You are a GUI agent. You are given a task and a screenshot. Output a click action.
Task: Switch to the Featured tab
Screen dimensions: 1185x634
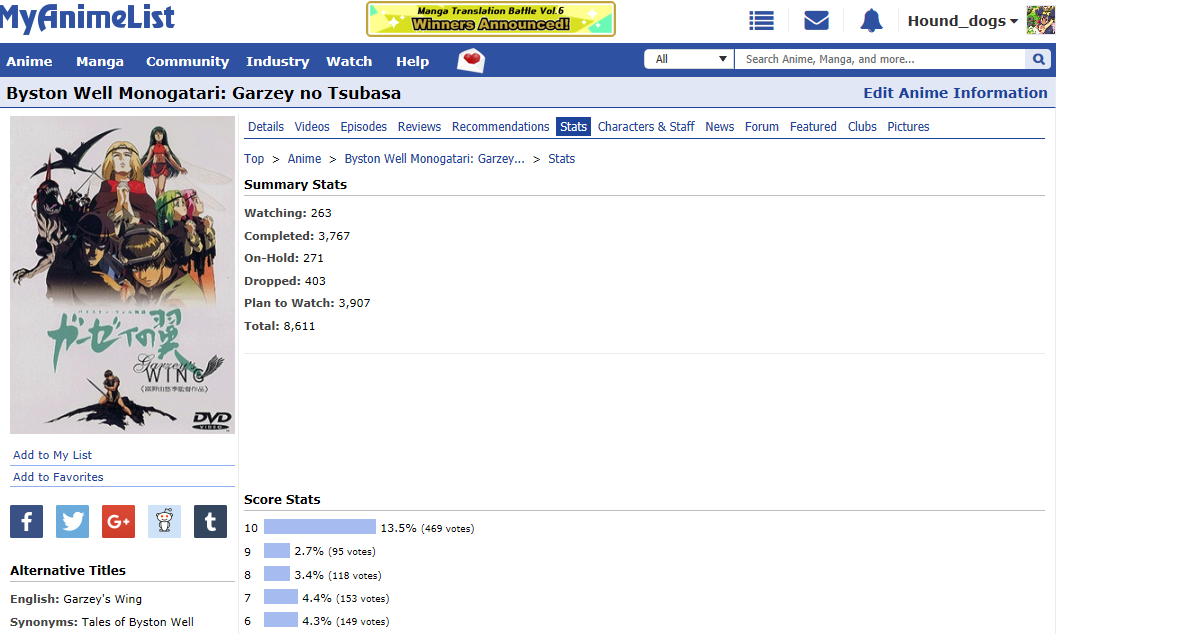point(813,127)
